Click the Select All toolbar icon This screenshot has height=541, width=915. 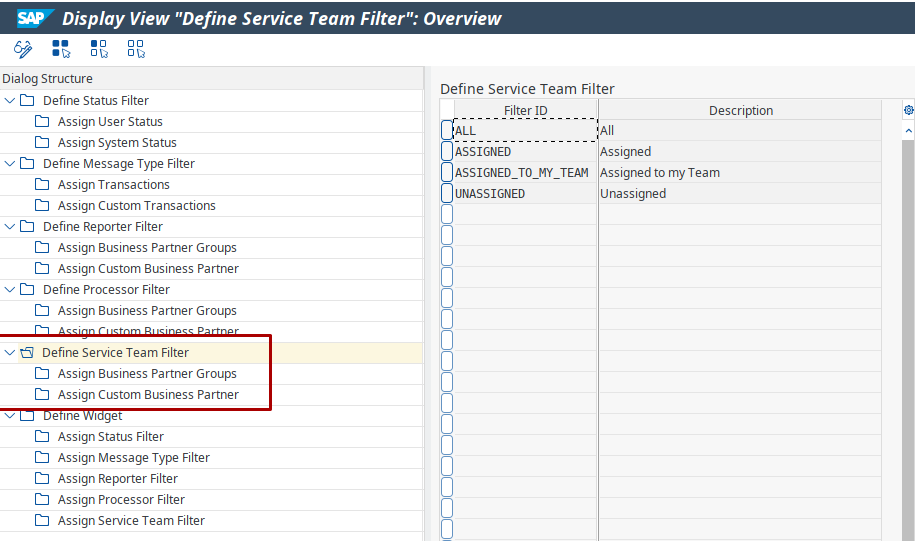61,49
